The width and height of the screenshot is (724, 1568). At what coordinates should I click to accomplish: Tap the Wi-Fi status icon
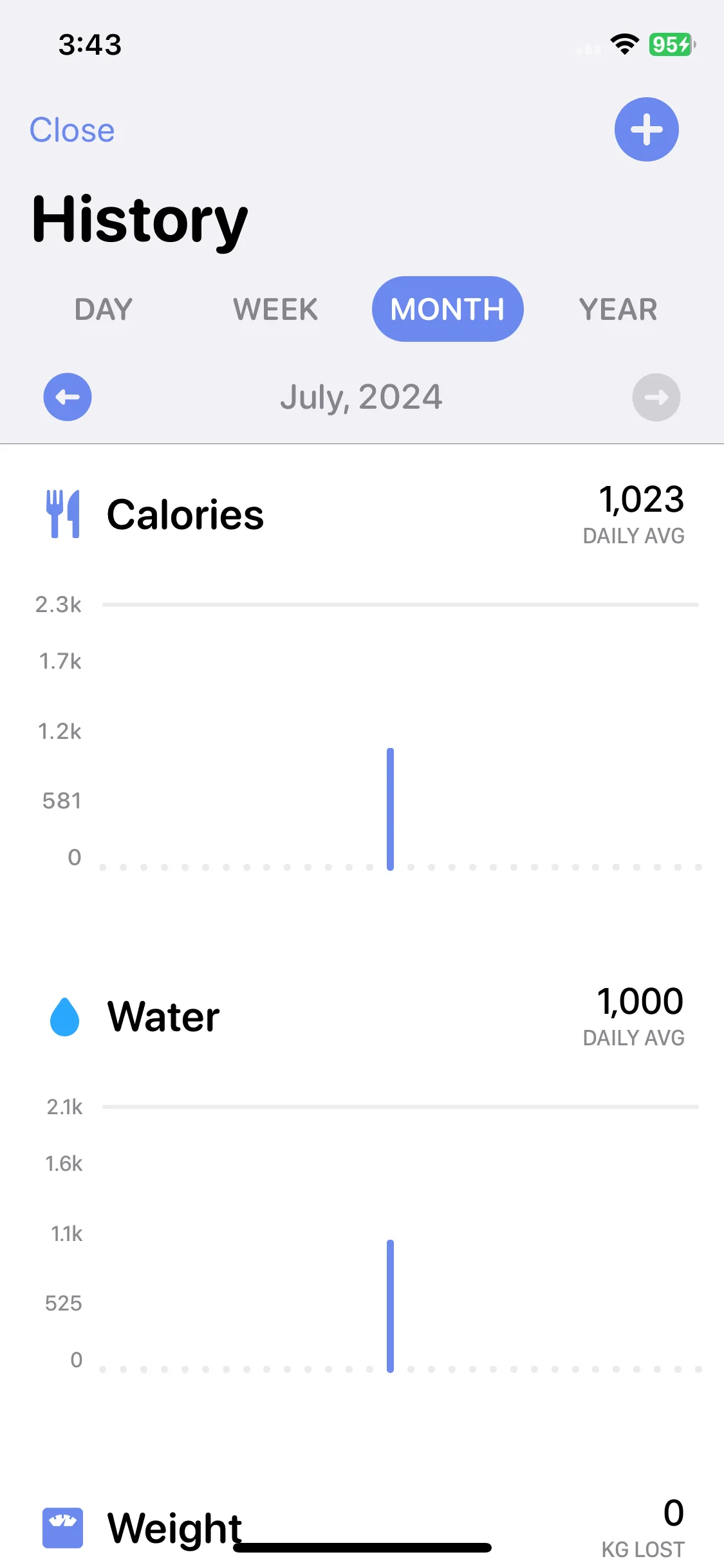click(x=624, y=44)
